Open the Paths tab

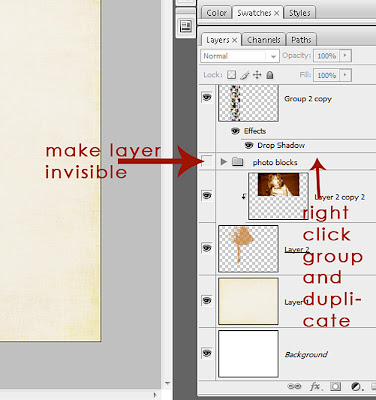(x=301, y=40)
